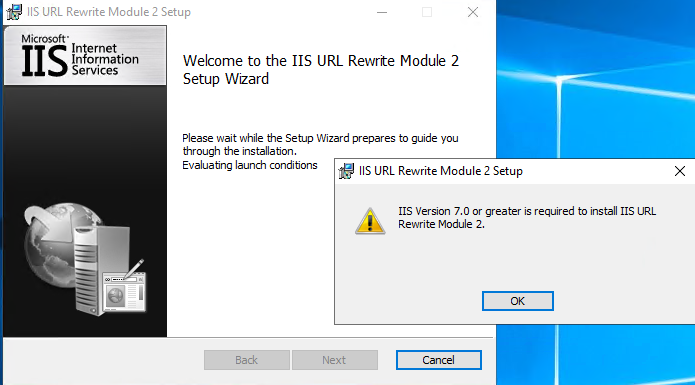The image size is (695, 385).
Task: Click the 'IIS Version 7.0 or greater' message text
Action: [x=527, y=218]
